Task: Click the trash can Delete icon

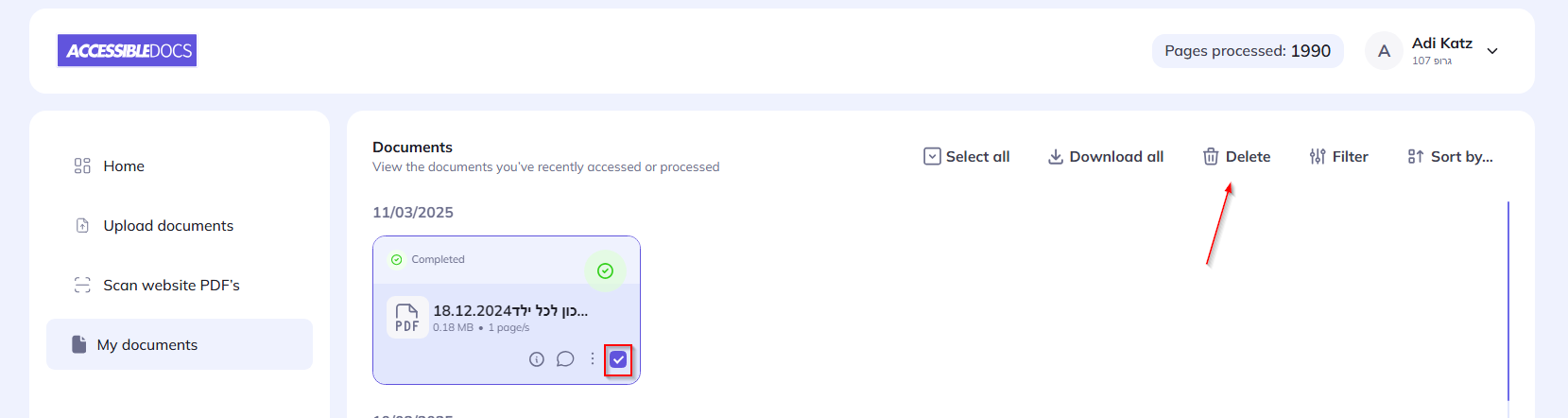Action: tap(1211, 157)
